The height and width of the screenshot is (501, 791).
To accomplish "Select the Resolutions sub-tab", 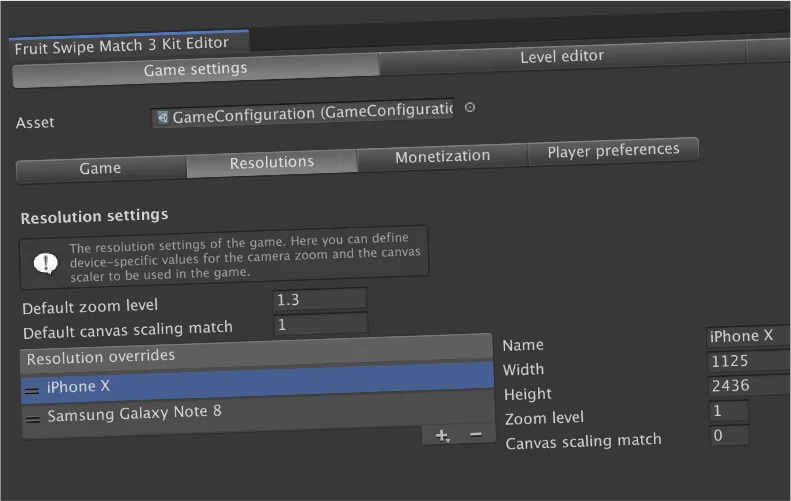I will tap(272, 162).
